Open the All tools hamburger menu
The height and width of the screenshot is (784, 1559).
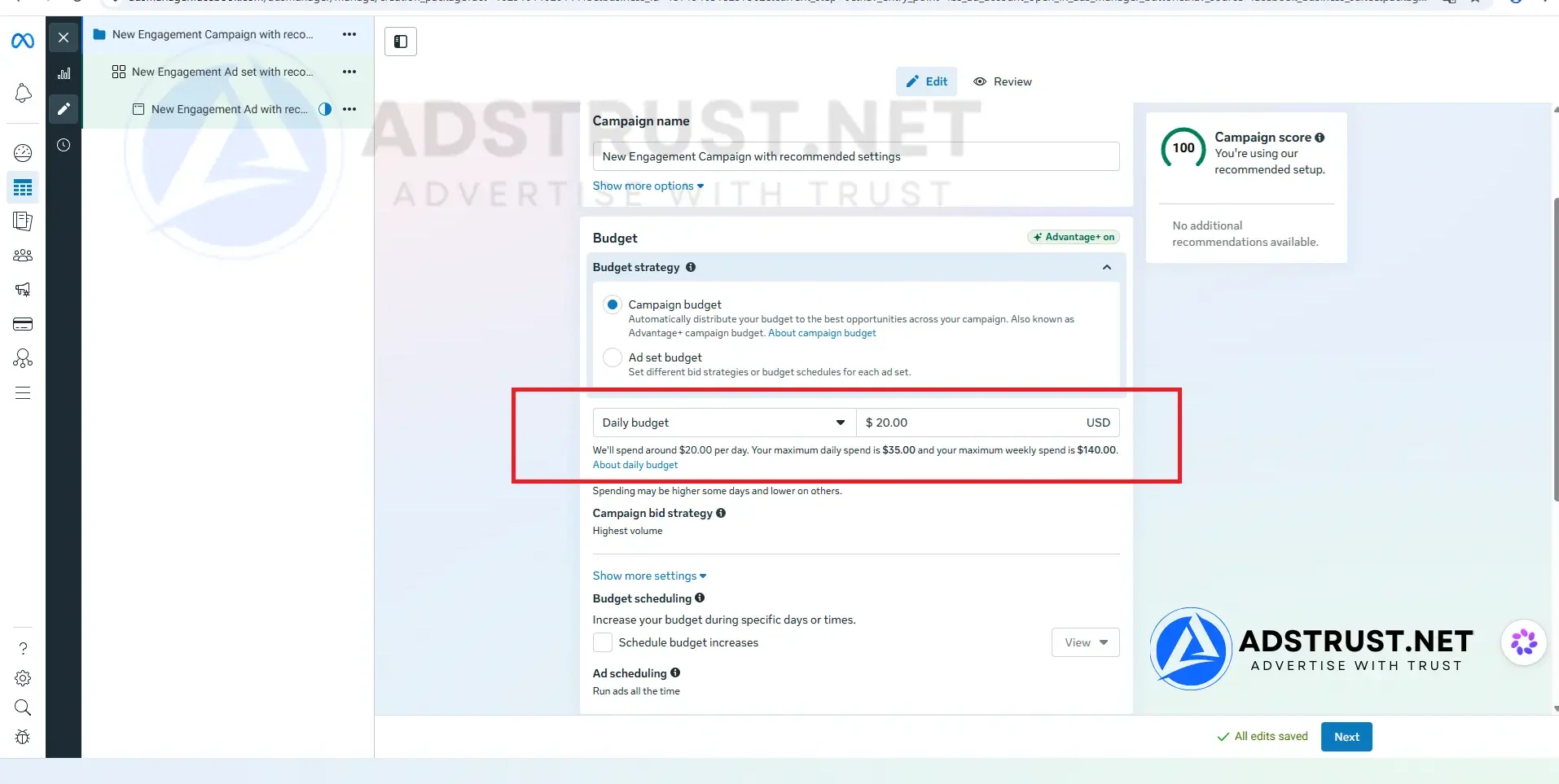23,393
